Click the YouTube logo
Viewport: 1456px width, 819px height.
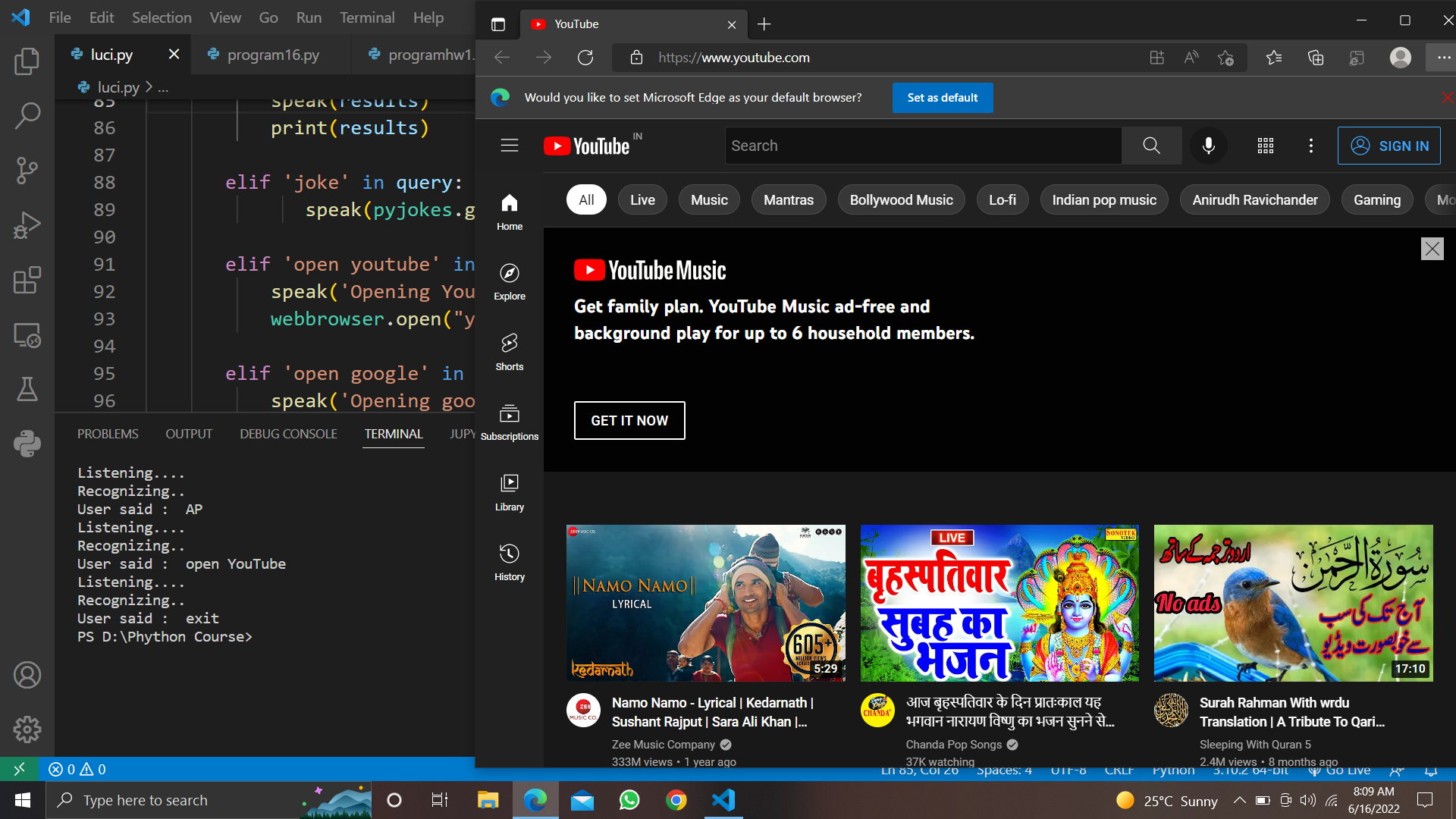pyautogui.click(x=588, y=146)
